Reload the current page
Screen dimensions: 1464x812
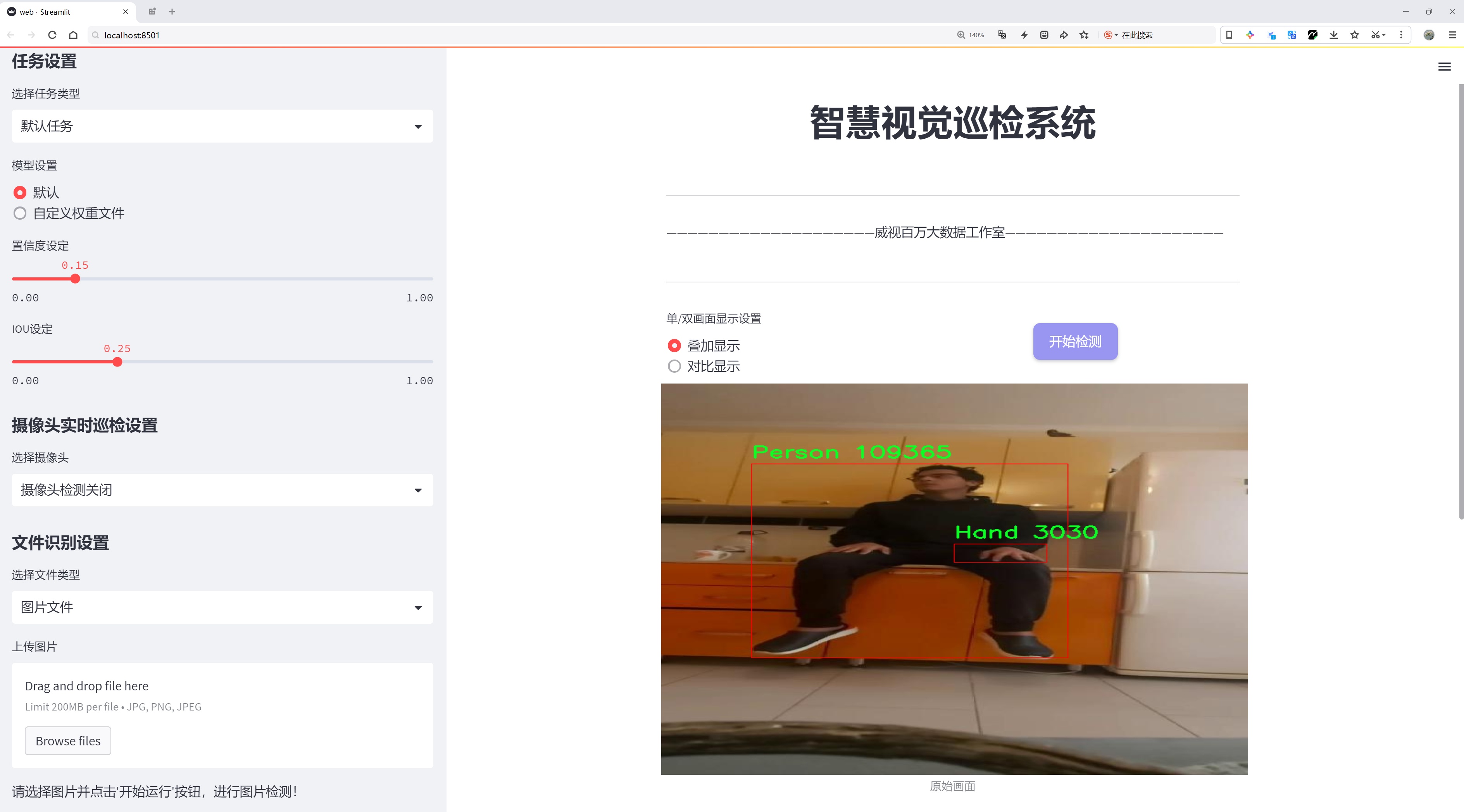pos(52,34)
